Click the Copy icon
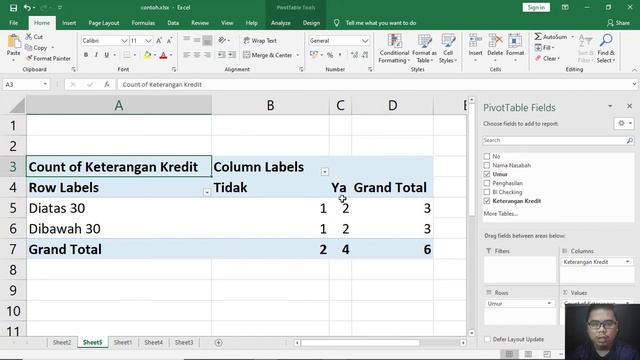640x360 pixels. coord(29,48)
